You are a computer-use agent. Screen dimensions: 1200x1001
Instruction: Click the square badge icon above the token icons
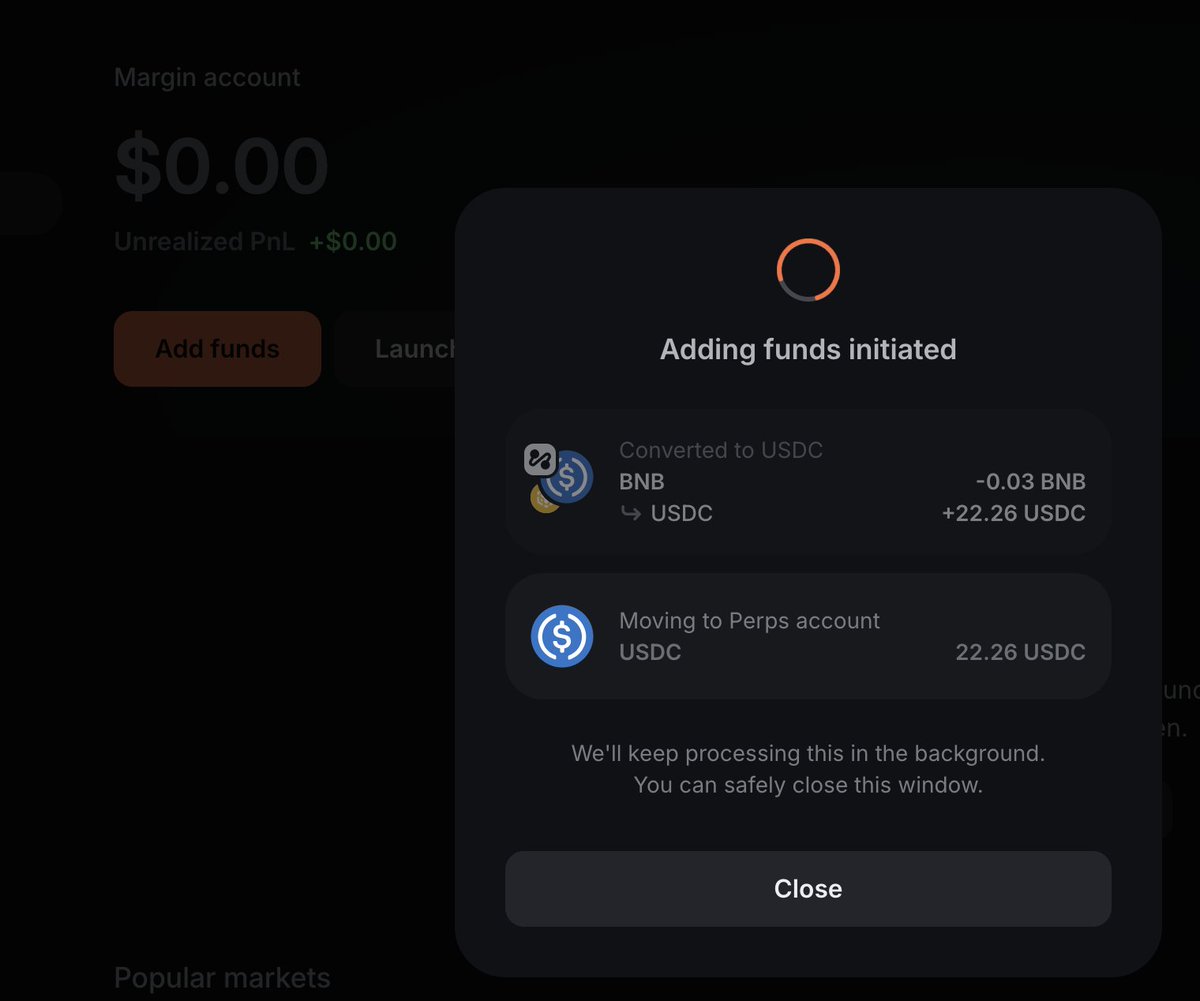pos(540,460)
